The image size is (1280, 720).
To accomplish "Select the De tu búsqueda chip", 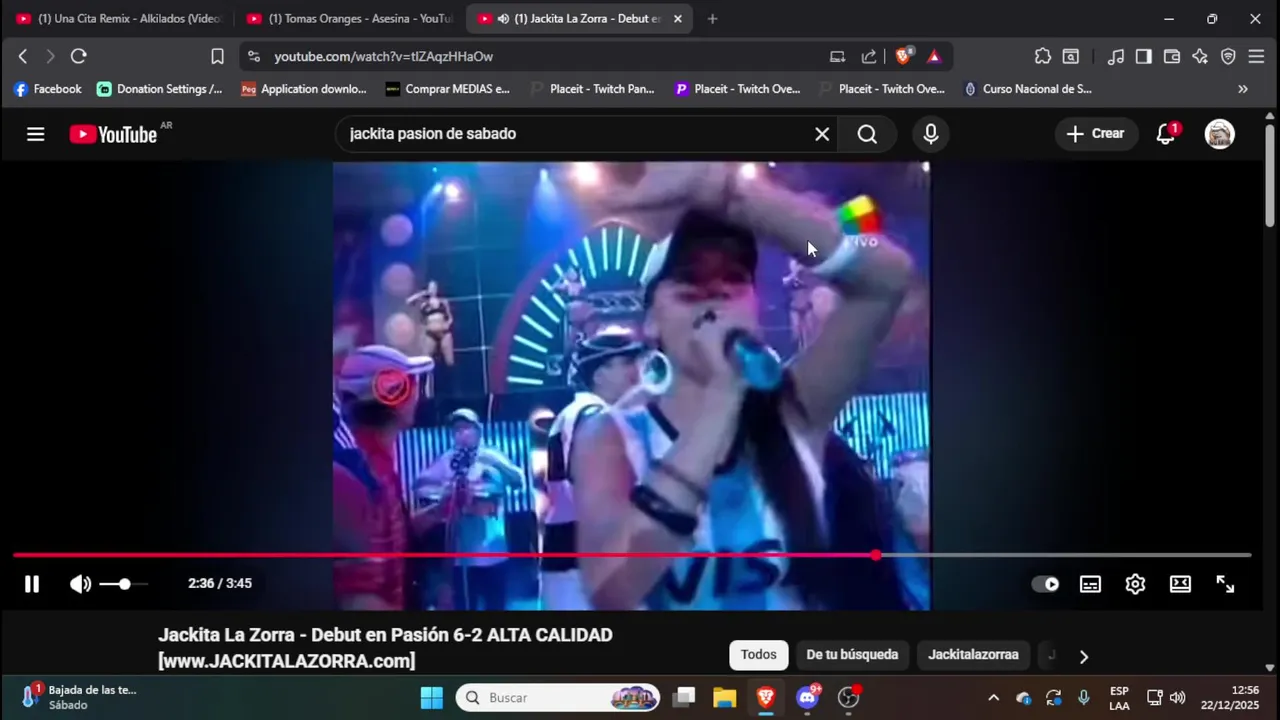I will click(852, 655).
